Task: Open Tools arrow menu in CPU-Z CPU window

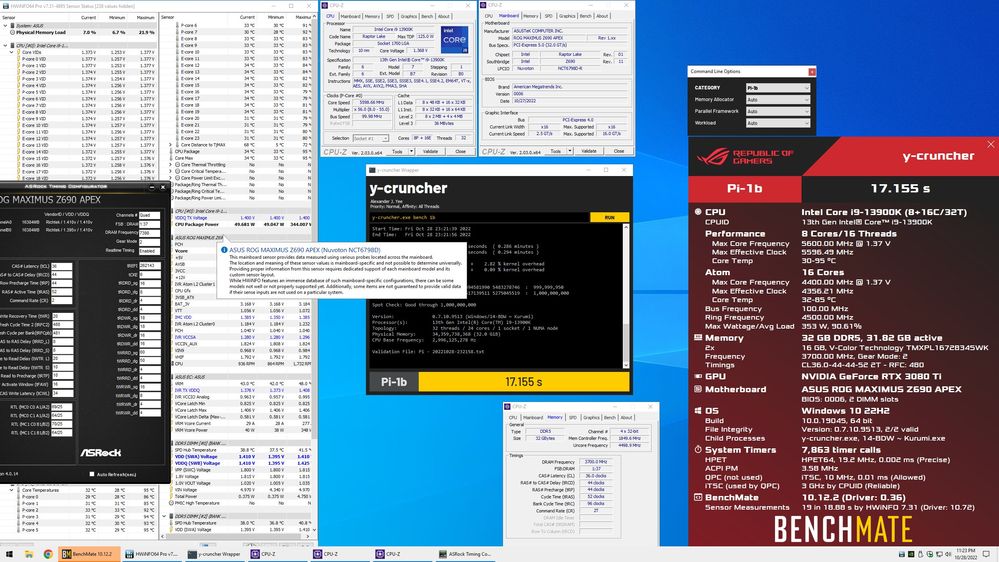Action: pyautogui.click(x=412, y=152)
